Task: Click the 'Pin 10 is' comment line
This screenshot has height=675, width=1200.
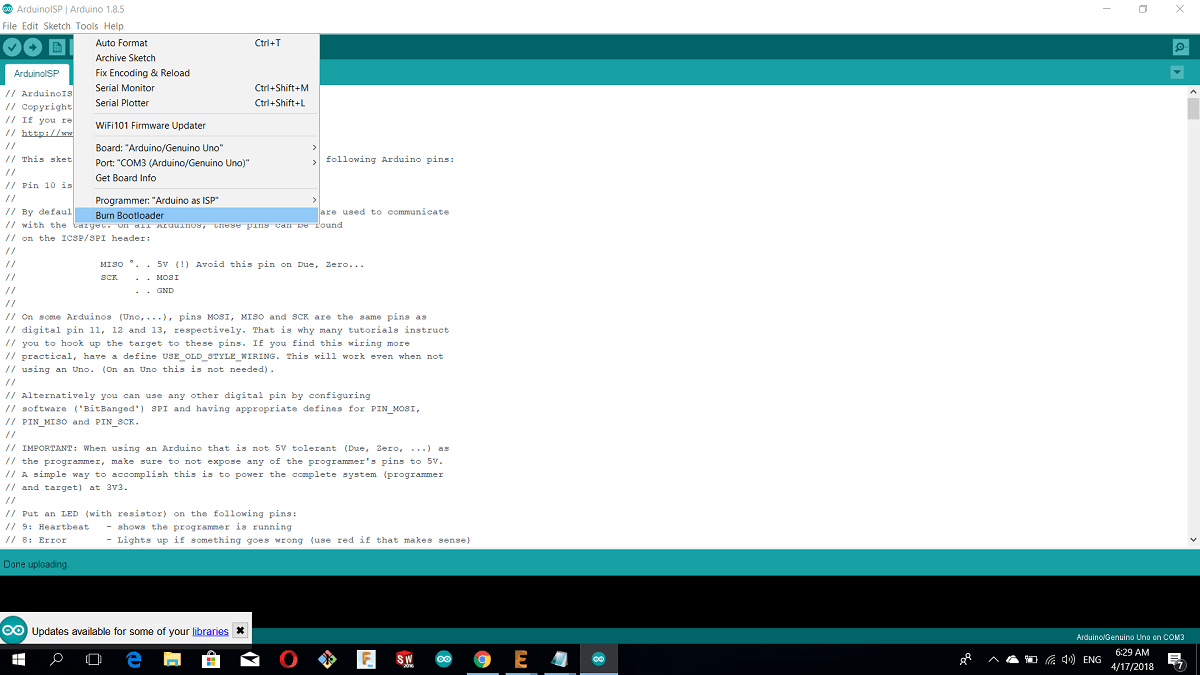Action: [39, 185]
